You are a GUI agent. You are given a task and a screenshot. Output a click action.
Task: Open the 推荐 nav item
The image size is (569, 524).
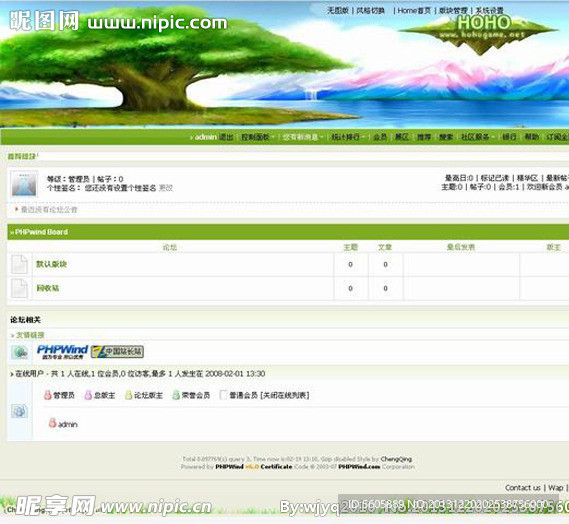(x=423, y=137)
